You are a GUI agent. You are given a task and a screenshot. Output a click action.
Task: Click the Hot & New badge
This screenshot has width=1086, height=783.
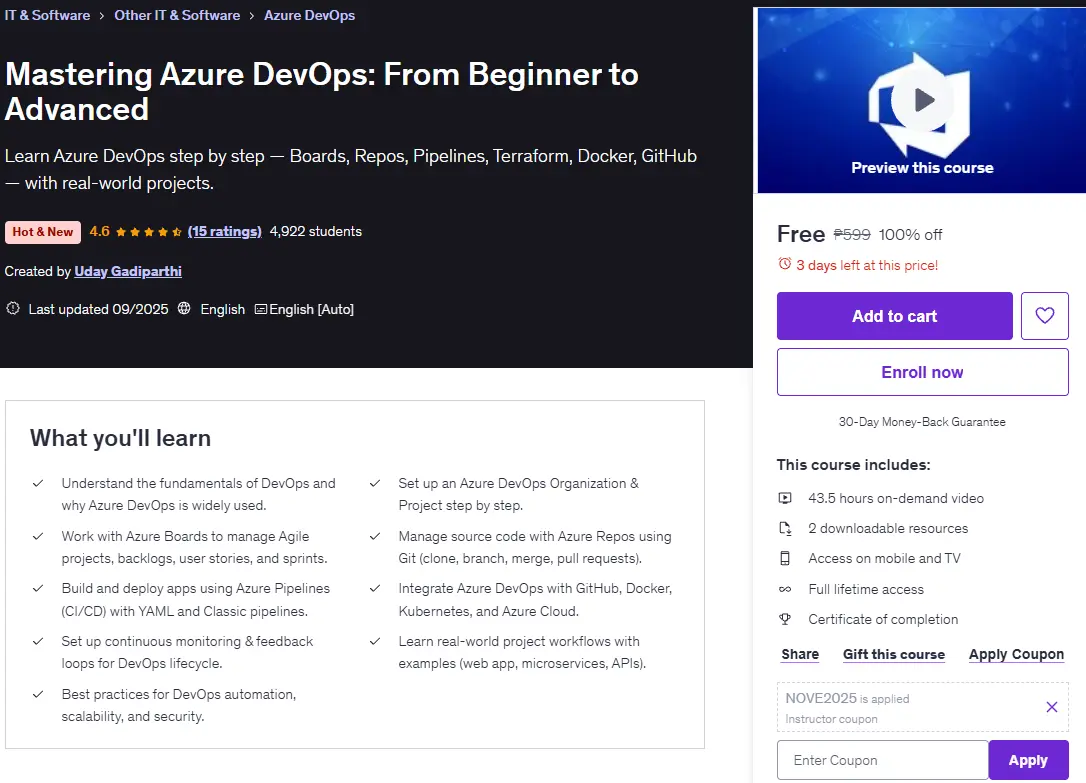click(43, 232)
